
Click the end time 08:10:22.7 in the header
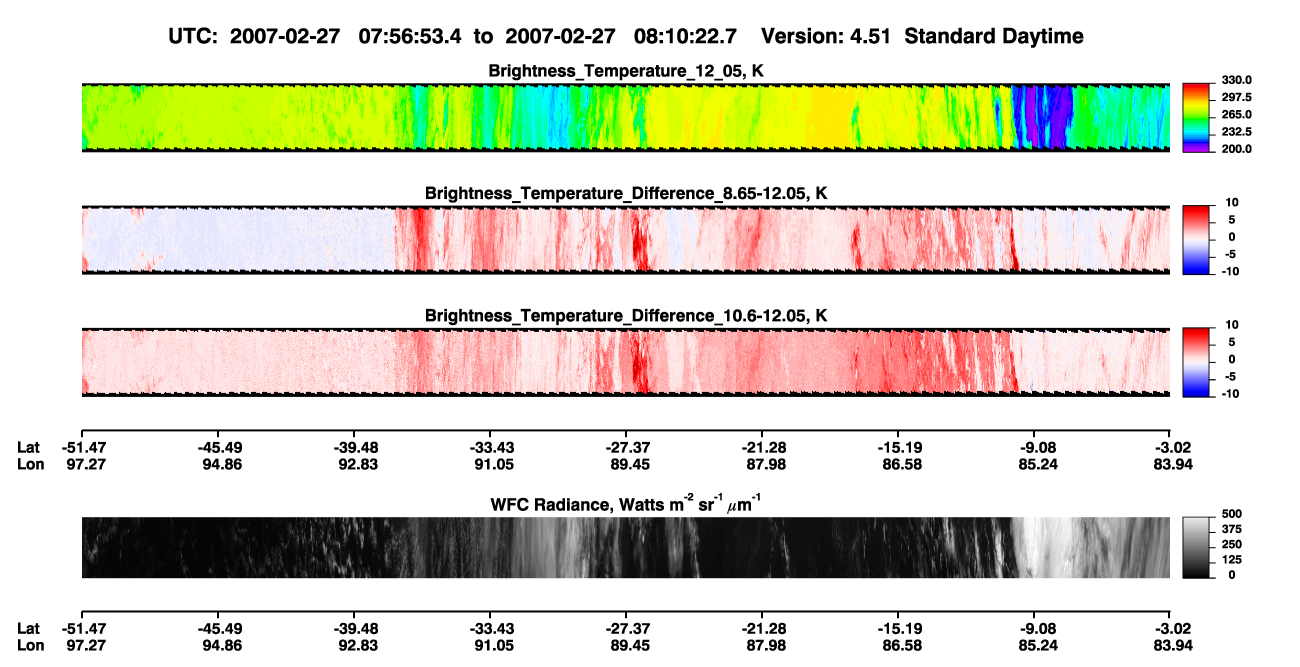(686, 37)
